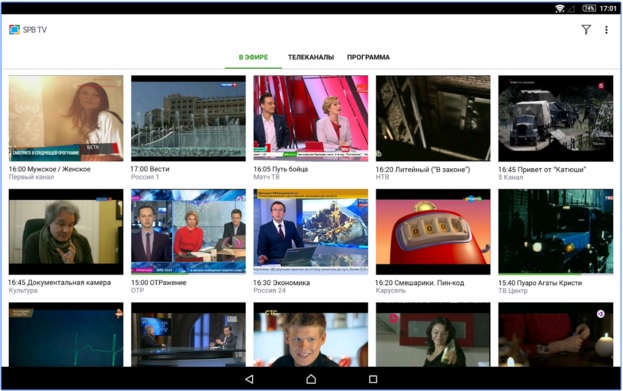Tap the channel name 'Матч ТВ'
Image resolution: width=623 pixels, height=391 pixels.
coord(267,177)
